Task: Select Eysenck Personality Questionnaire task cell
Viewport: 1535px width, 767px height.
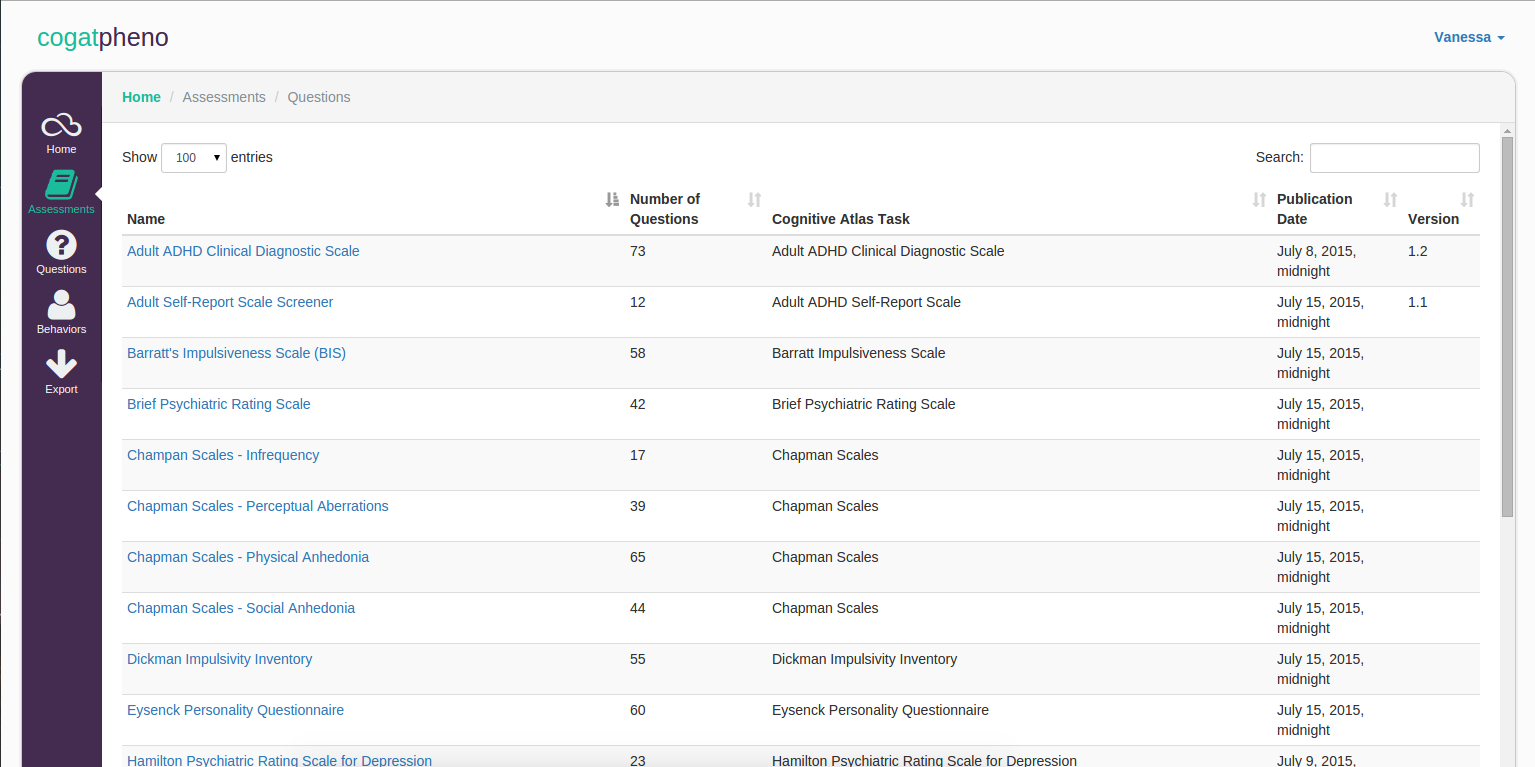Action: pyautogui.click(x=880, y=710)
